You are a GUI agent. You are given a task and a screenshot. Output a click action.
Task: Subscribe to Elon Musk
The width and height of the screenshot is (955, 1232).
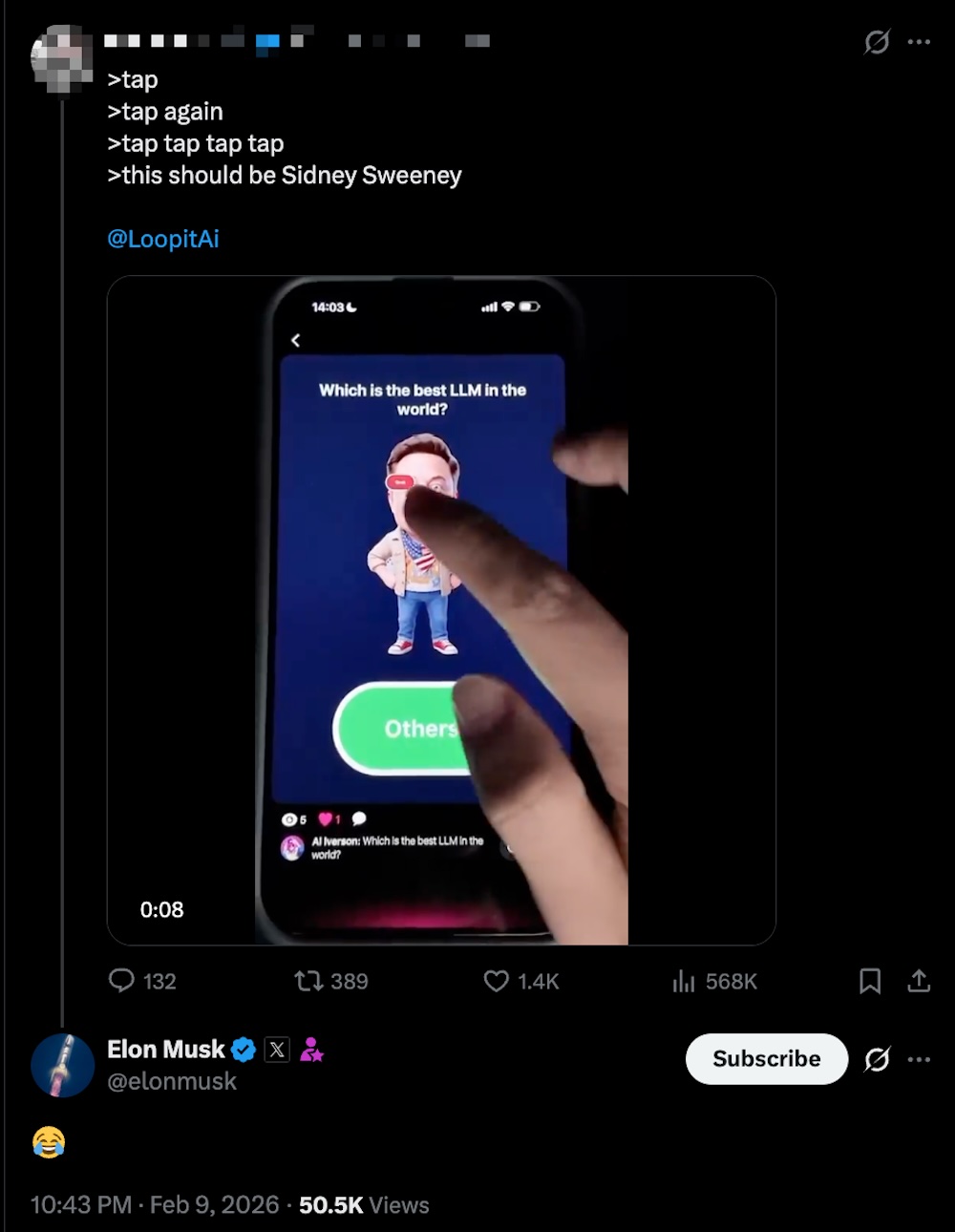click(767, 1058)
